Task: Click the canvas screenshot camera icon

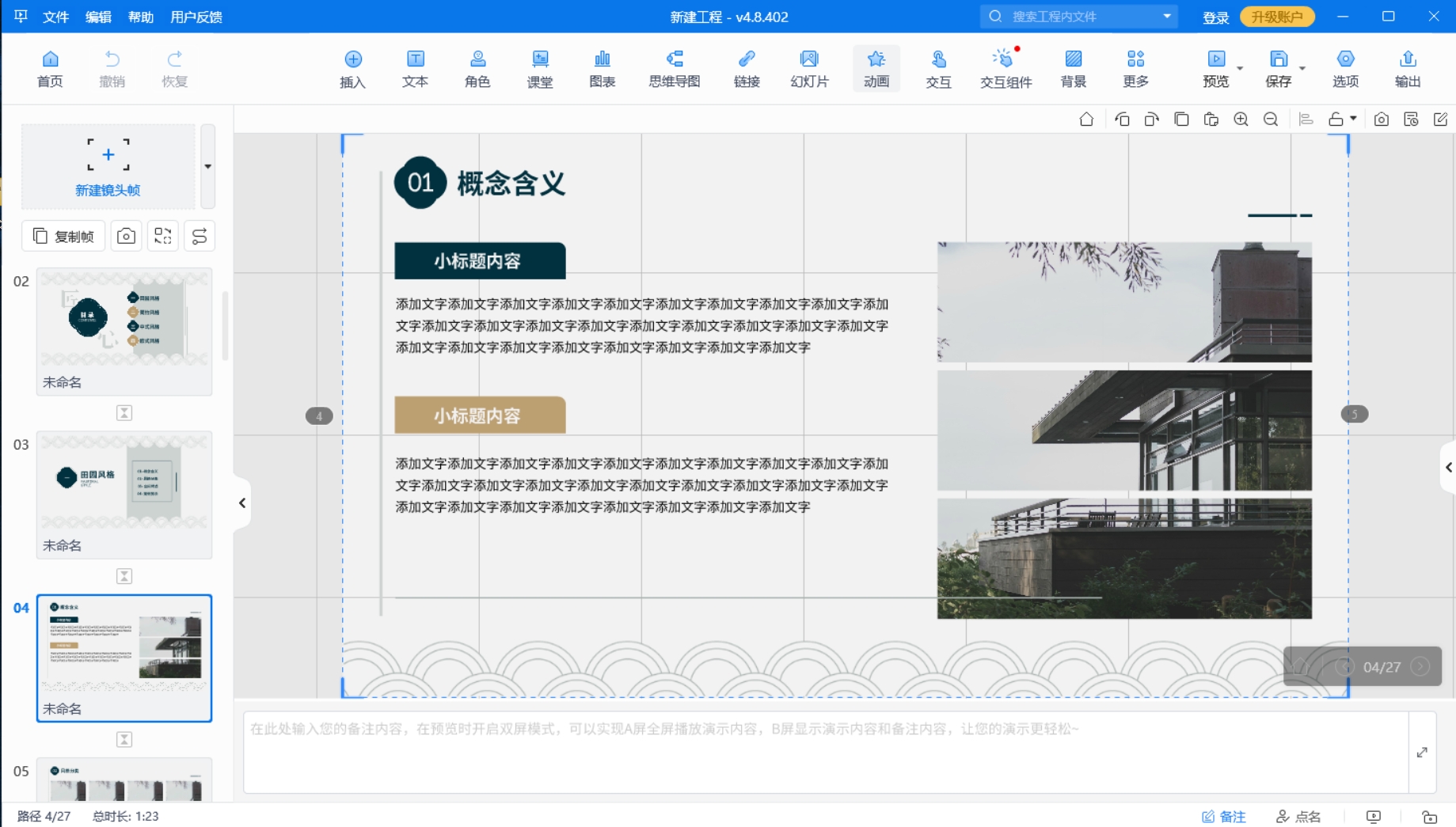Action: point(1382,119)
